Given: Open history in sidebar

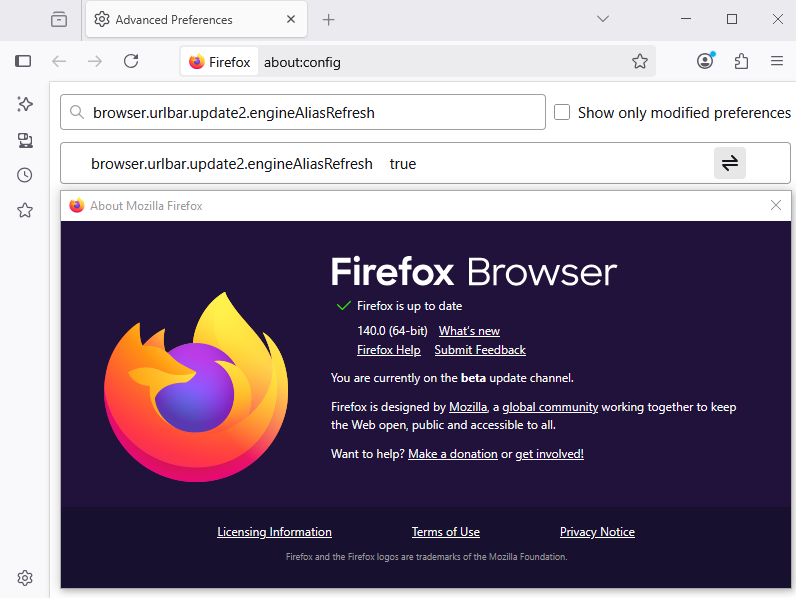Looking at the screenshot, I should [24, 175].
